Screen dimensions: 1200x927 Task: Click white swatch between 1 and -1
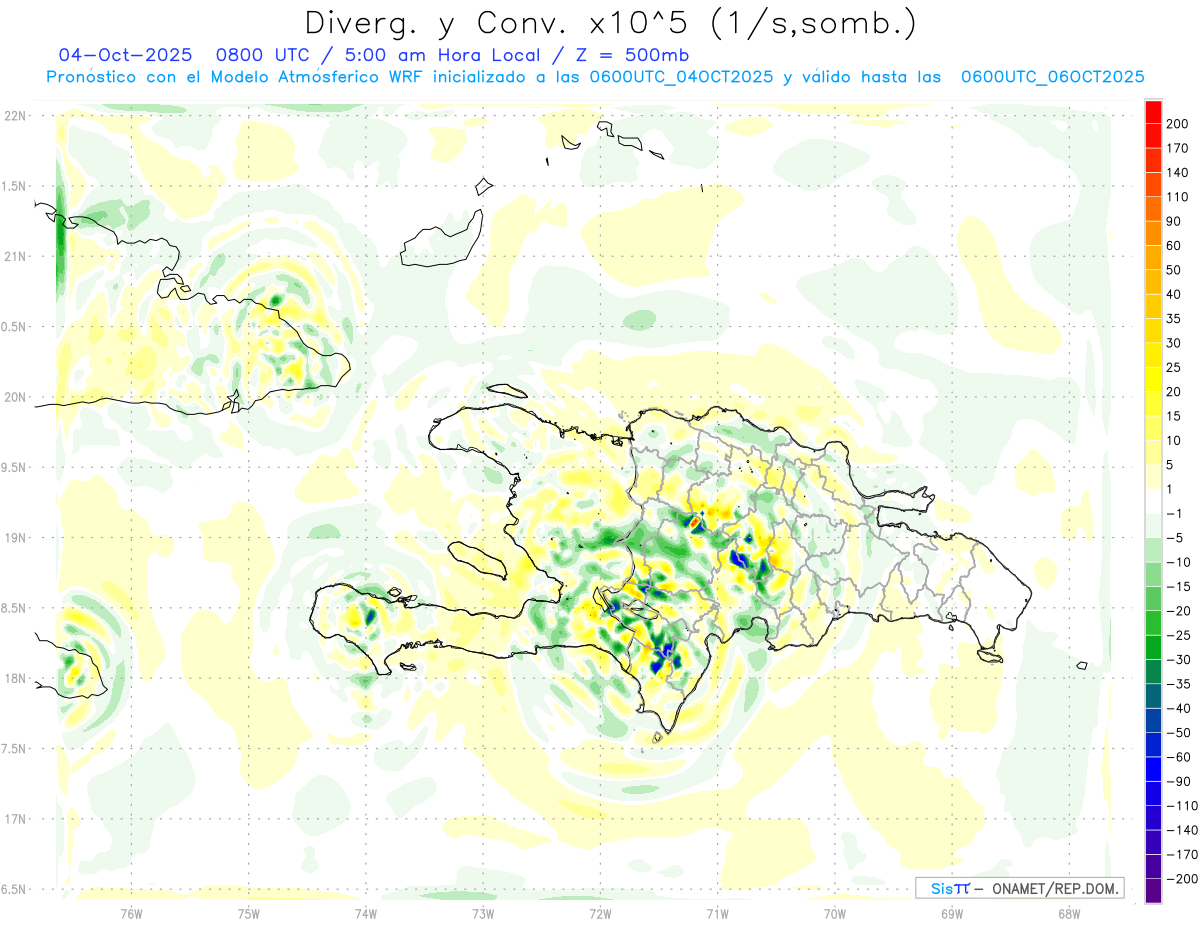click(x=1153, y=501)
